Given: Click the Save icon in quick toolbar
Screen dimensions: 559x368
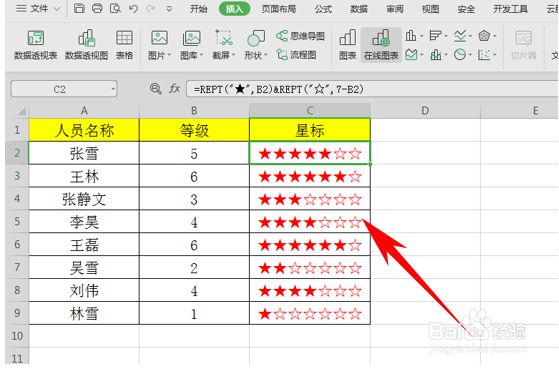Looking at the screenshot, I should click(79, 8).
